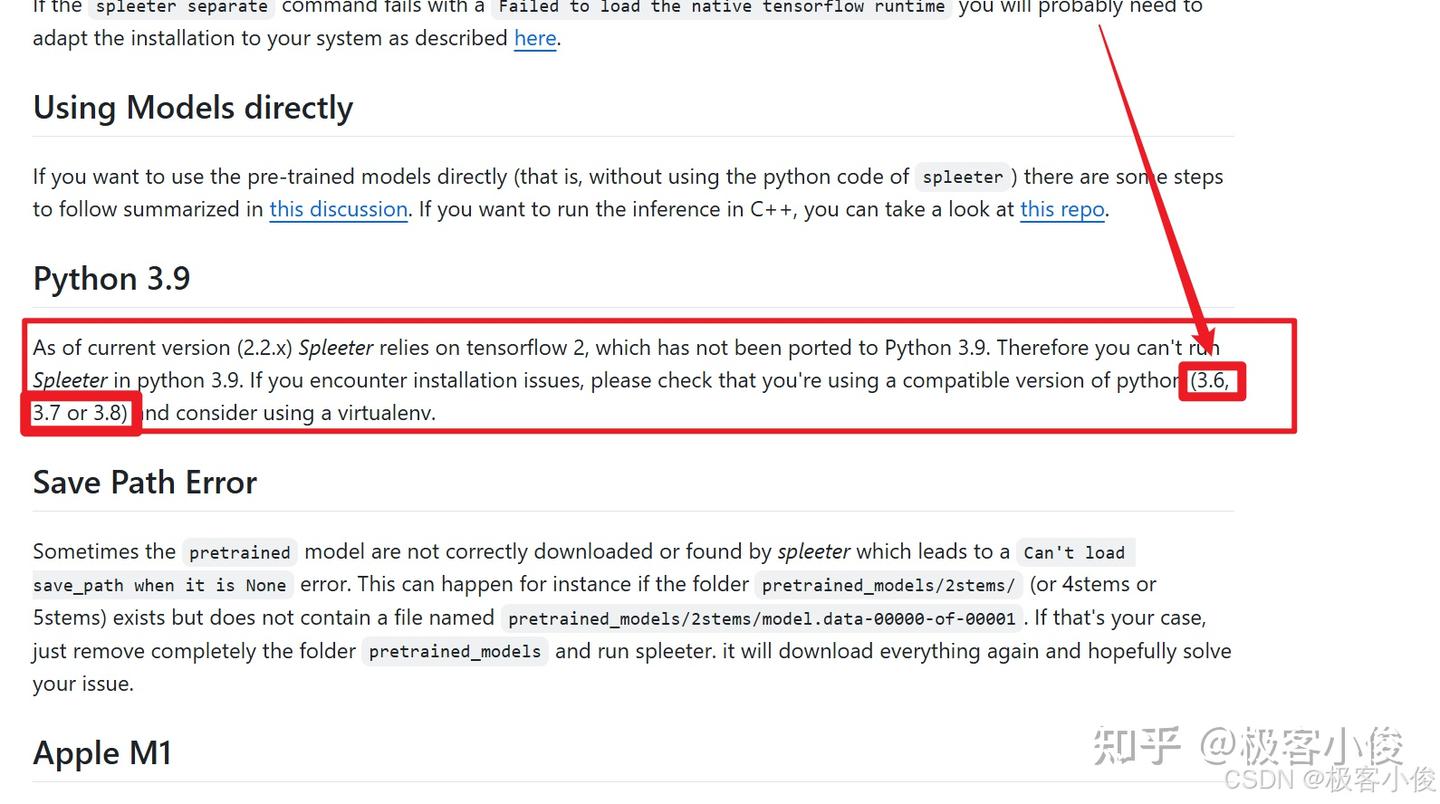Image resolution: width=1440 pixels, height=804 pixels.
Task: Click the 'Using Models directly' heading
Action: coord(193,108)
